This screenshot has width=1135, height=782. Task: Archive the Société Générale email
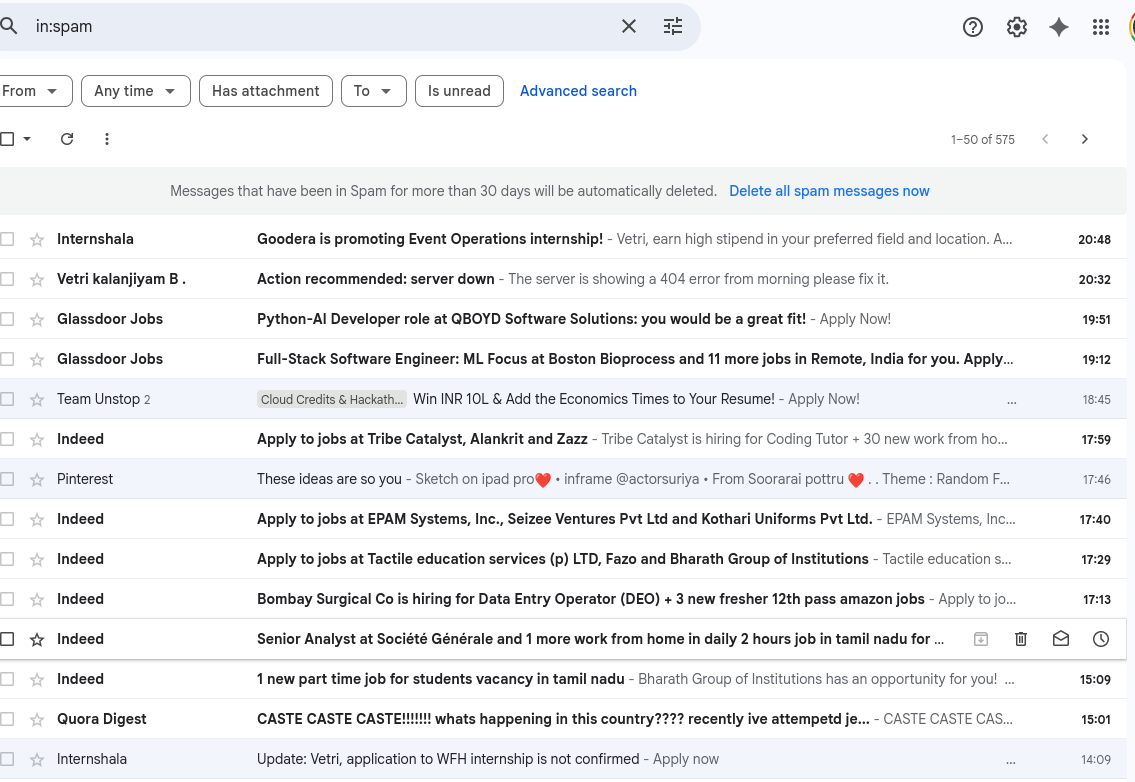(981, 639)
